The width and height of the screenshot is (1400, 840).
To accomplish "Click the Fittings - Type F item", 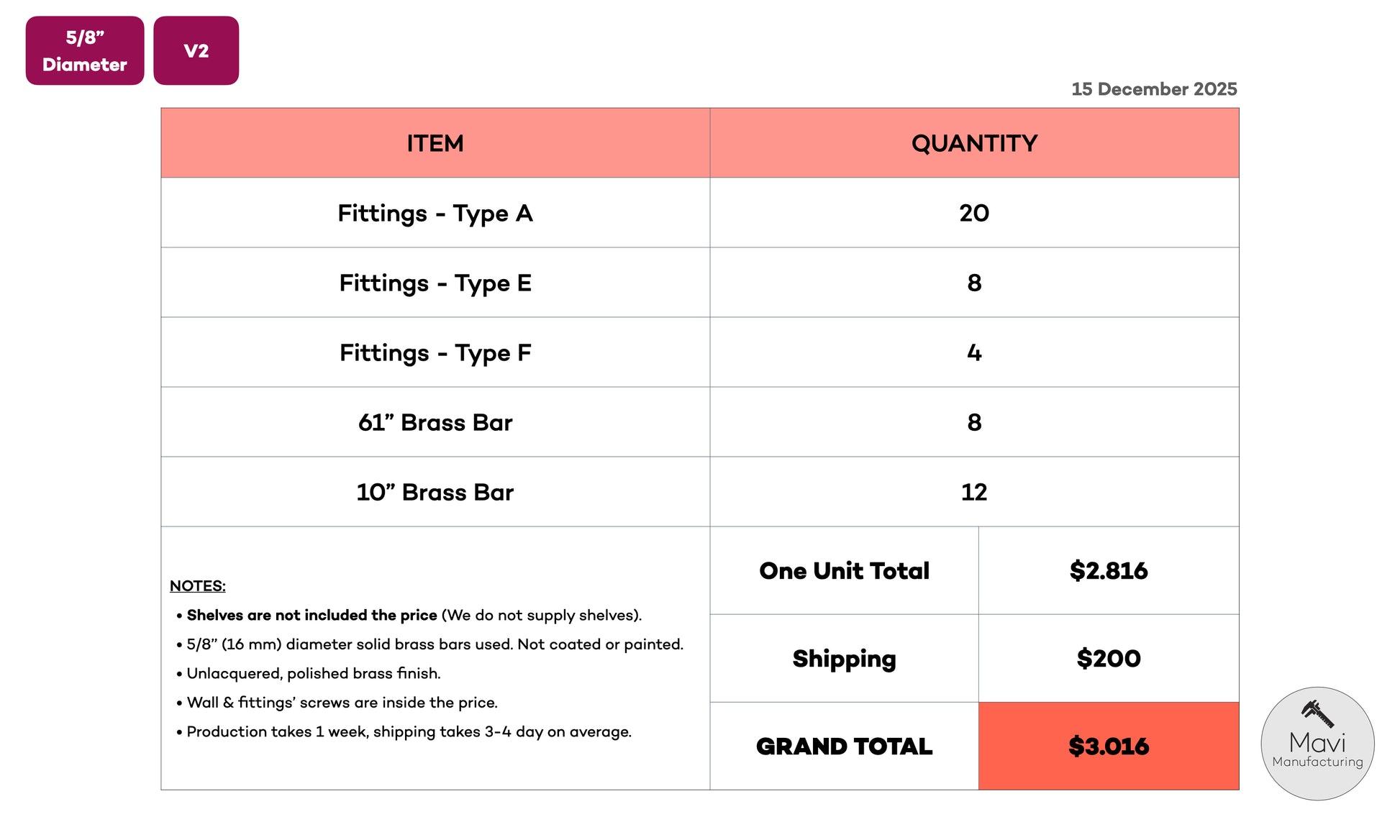I will pos(435,352).
